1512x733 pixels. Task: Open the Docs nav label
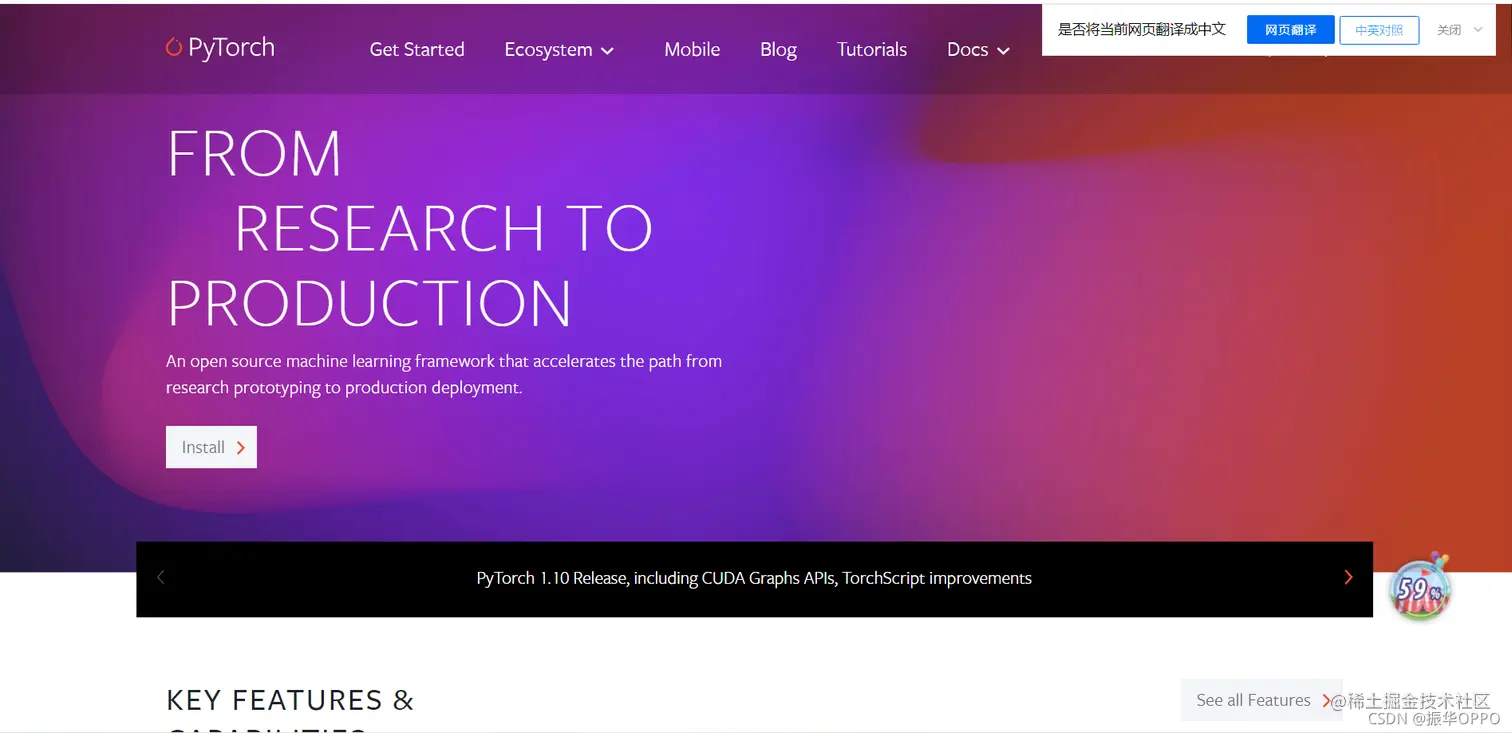point(967,49)
